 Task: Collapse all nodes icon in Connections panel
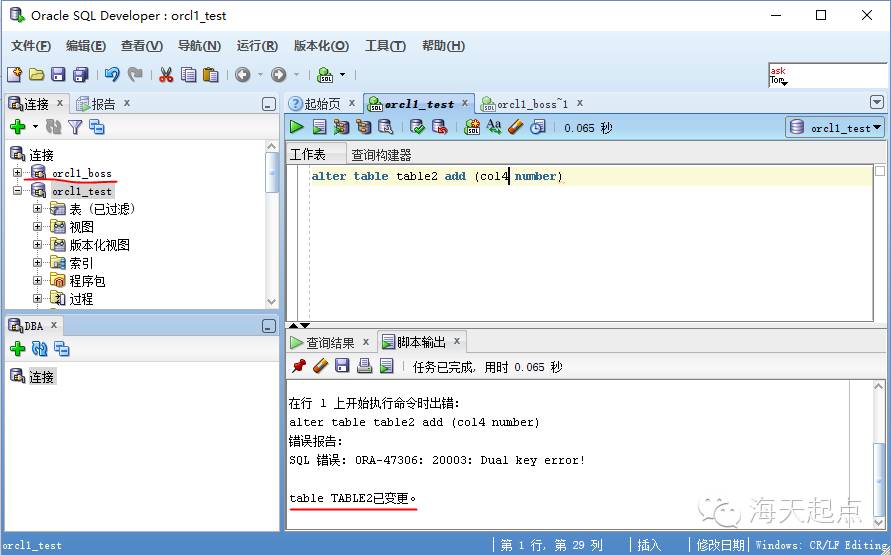[x=97, y=127]
